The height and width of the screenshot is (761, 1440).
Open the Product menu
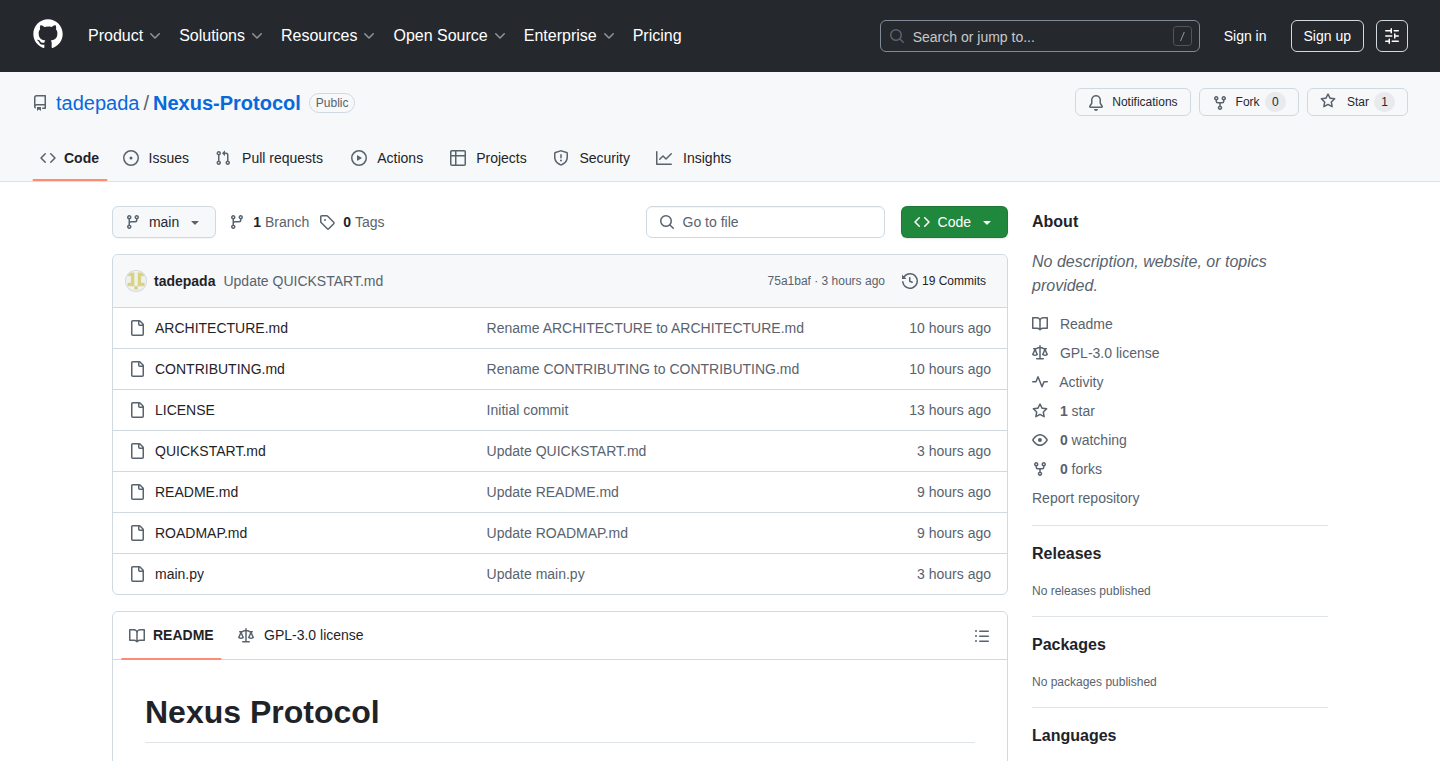coord(124,36)
